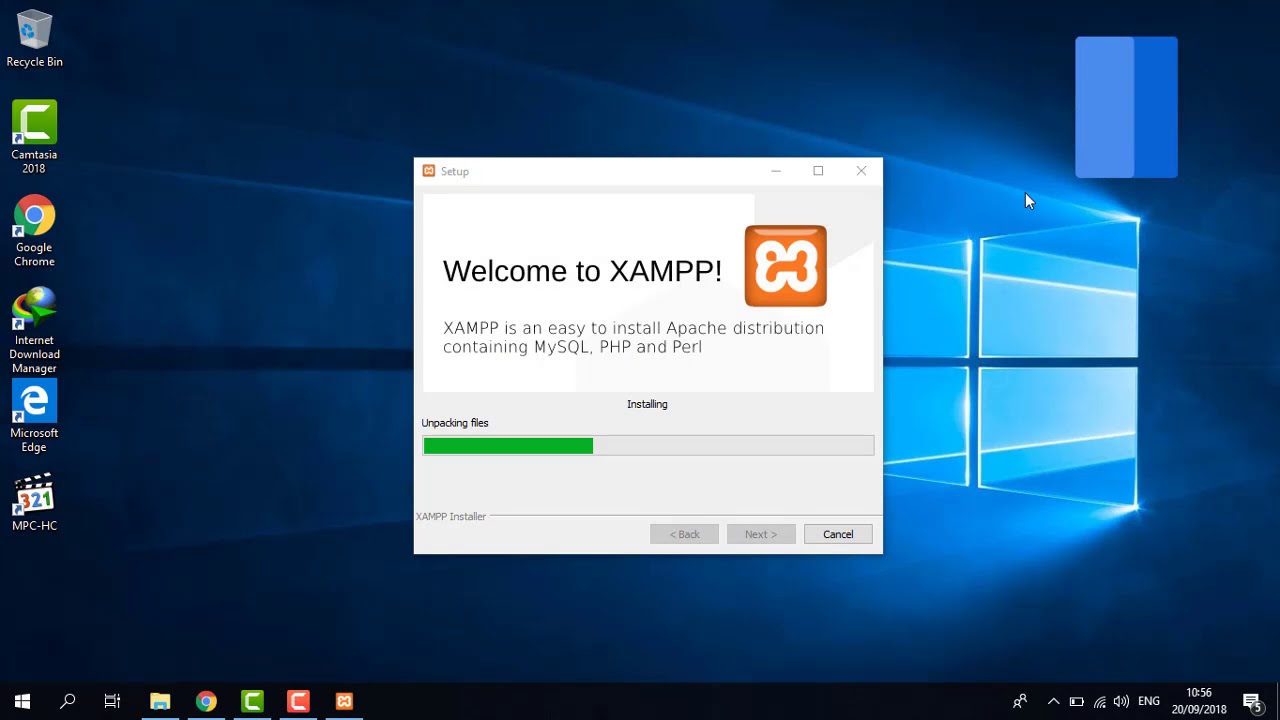Show hidden system tray icons
This screenshot has width=1280, height=720.
1053,701
